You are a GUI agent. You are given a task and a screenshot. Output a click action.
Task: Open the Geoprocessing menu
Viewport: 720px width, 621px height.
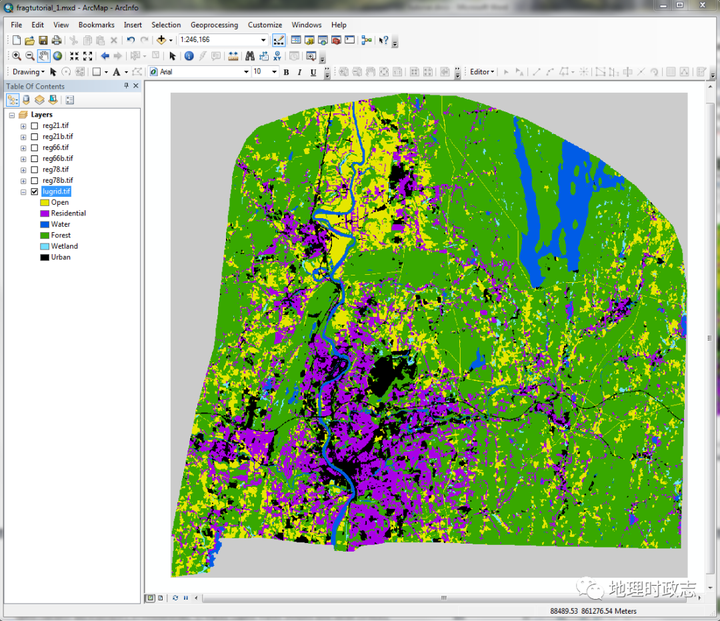coord(214,24)
